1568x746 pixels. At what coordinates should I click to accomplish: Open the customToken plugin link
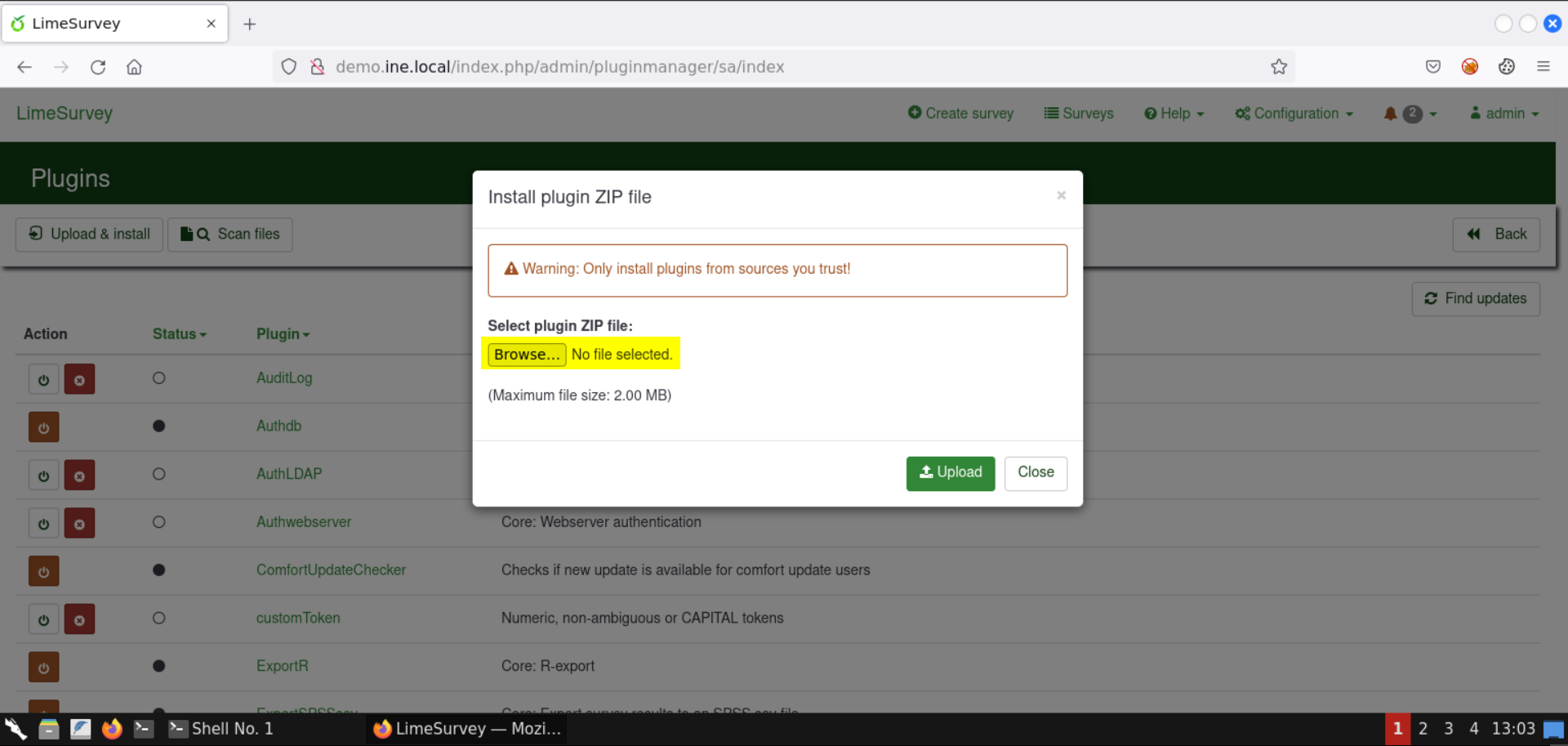click(298, 619)
